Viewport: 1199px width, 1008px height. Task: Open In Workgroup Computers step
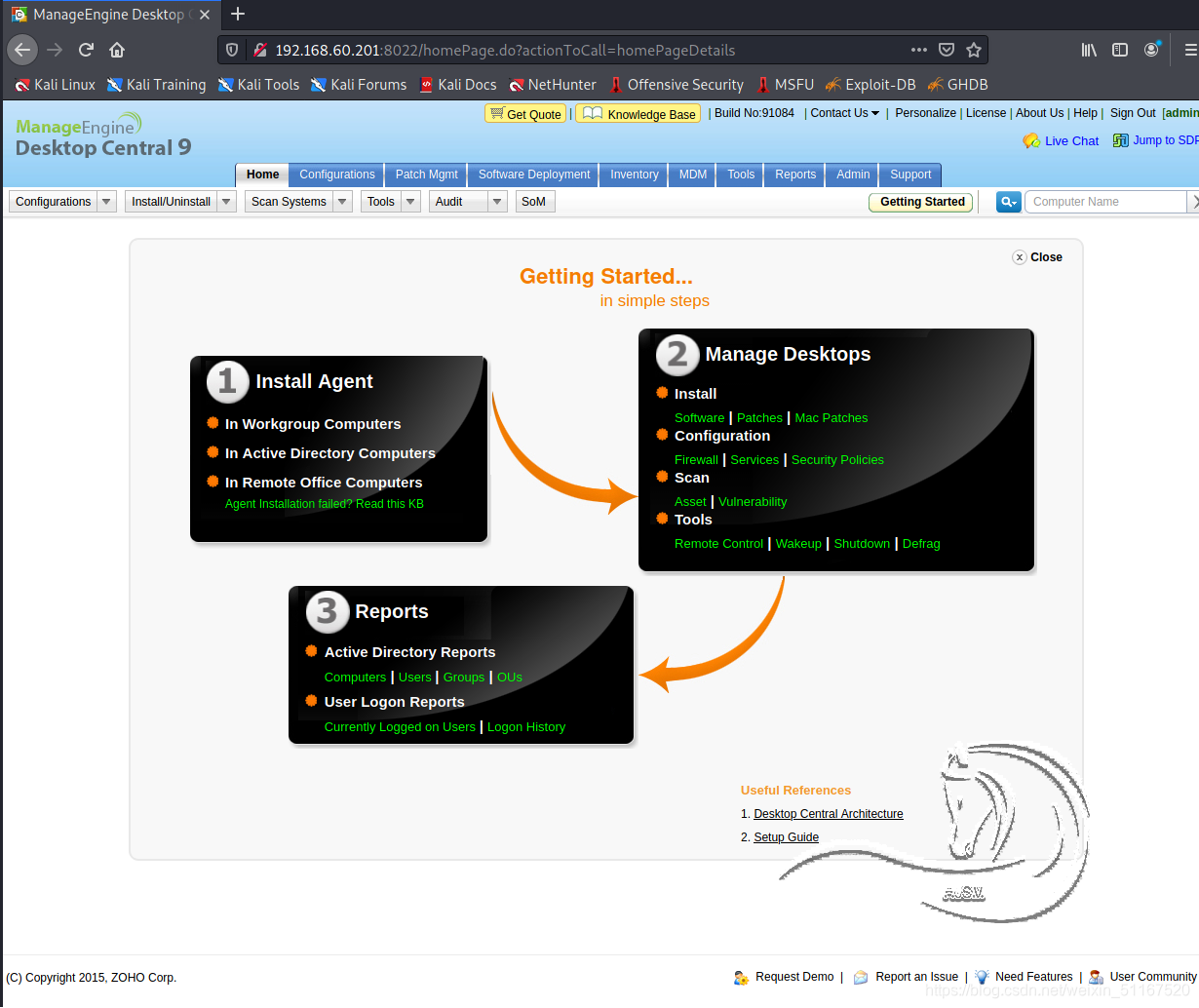(313, 424)
